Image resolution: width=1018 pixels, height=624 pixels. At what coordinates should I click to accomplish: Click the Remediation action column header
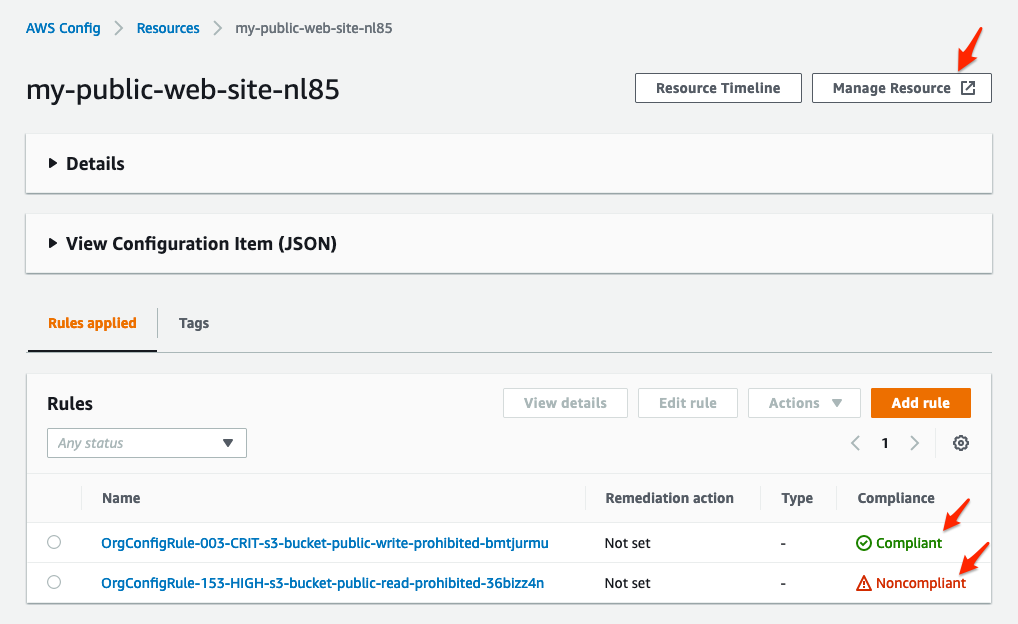669,498
